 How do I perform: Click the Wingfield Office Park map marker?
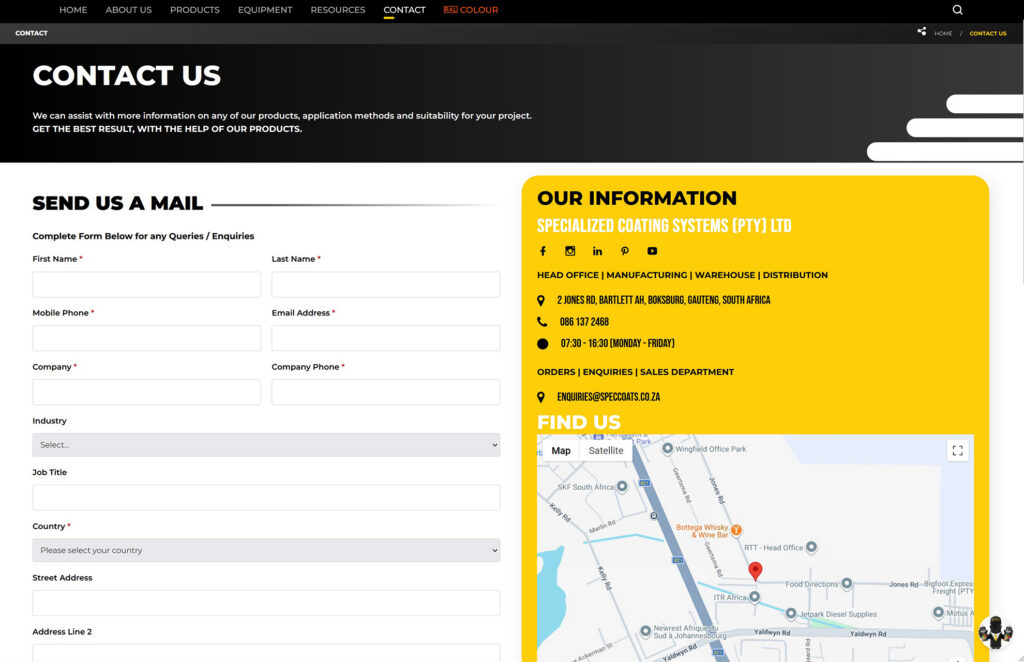(x=667, y=449)
